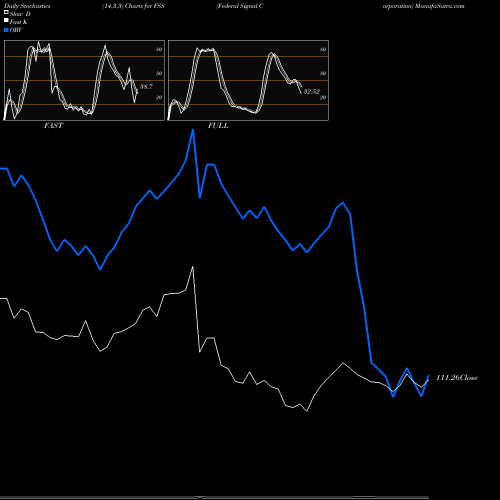Click the 'MunafaSutra.com' text
The height and width of the screenshot is (500, 500).
click(440, 6)
